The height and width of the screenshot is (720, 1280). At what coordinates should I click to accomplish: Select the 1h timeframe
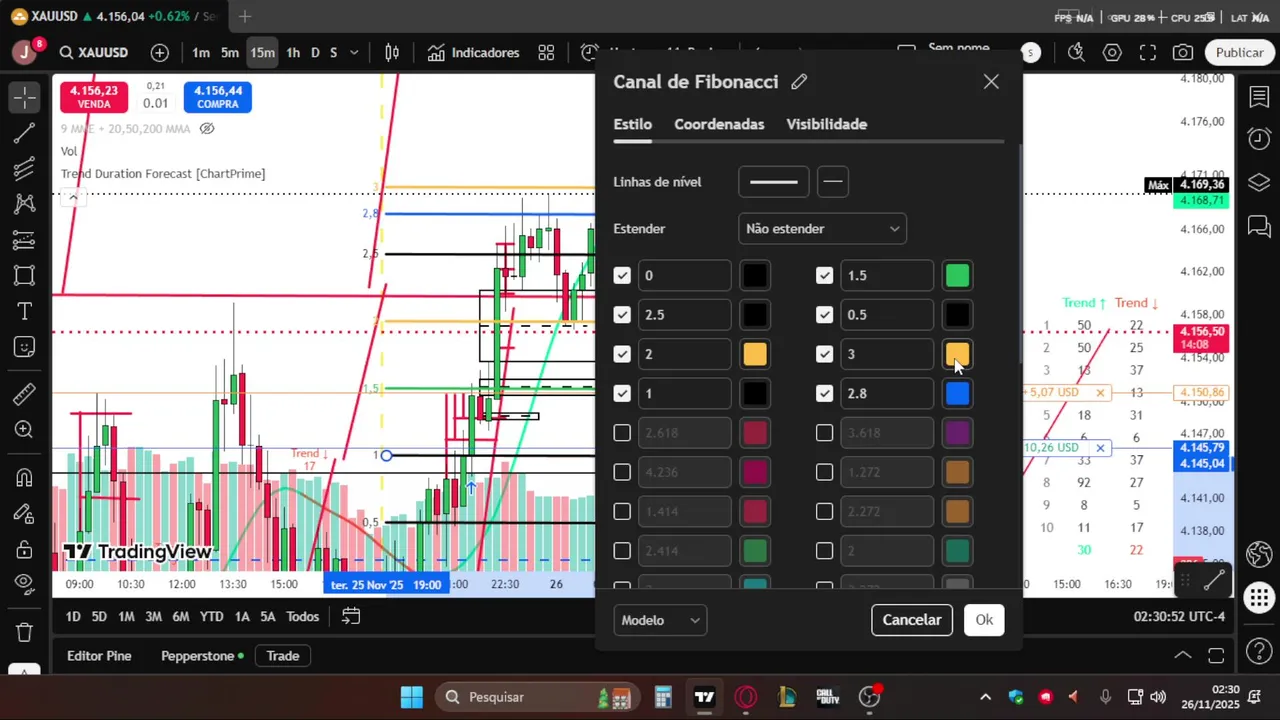[x=293, y=53]
